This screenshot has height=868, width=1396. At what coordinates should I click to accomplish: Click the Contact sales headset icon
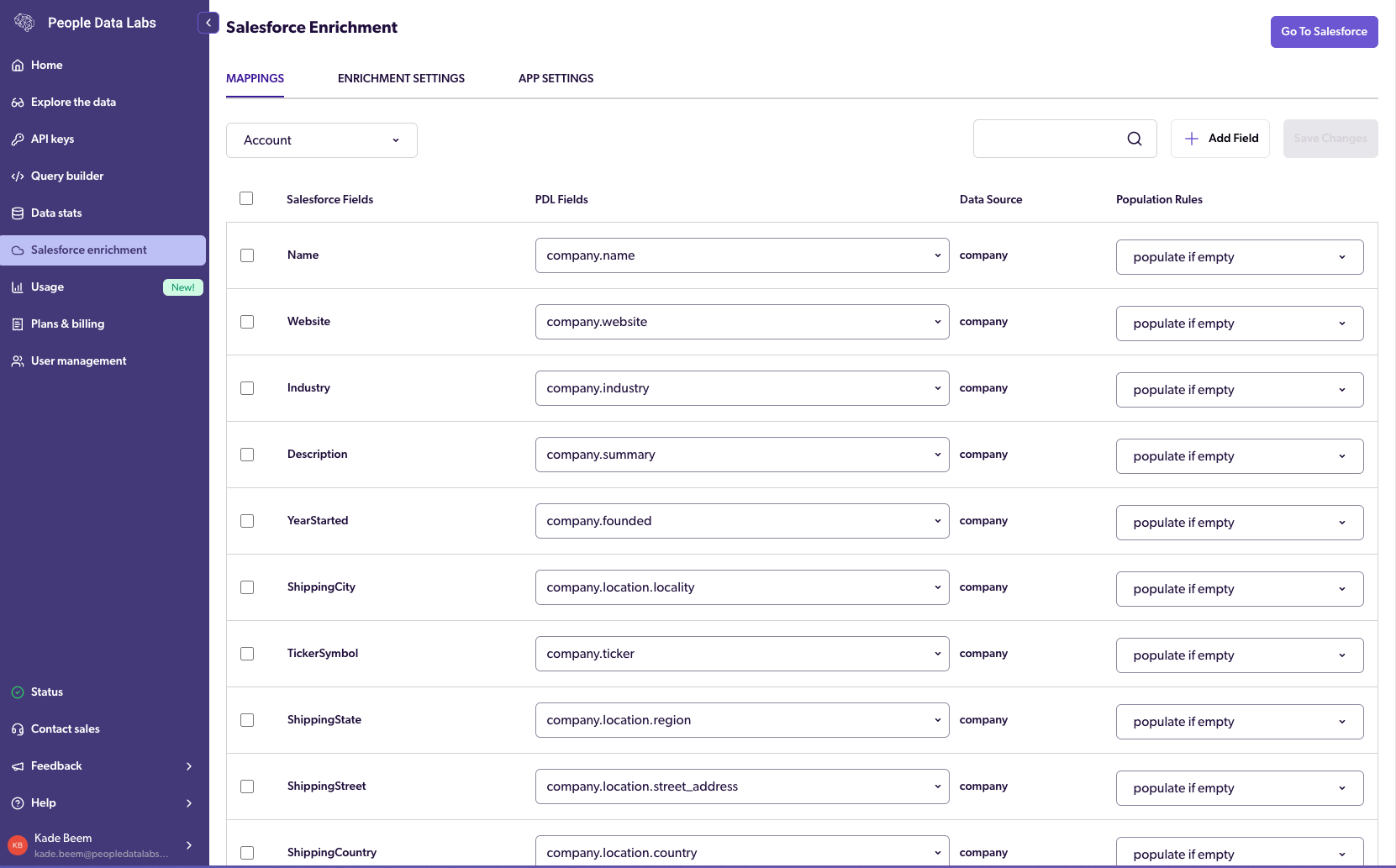[18, 729]
